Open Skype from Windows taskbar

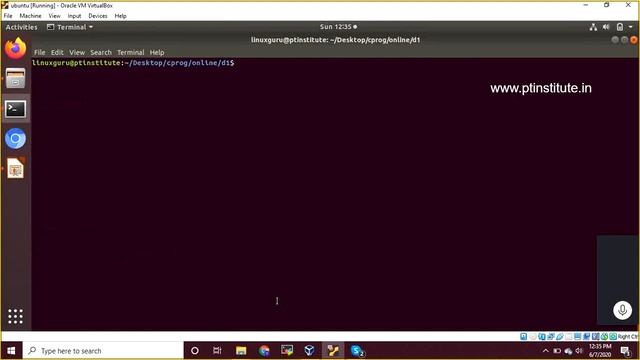click(x=357, y=351)
